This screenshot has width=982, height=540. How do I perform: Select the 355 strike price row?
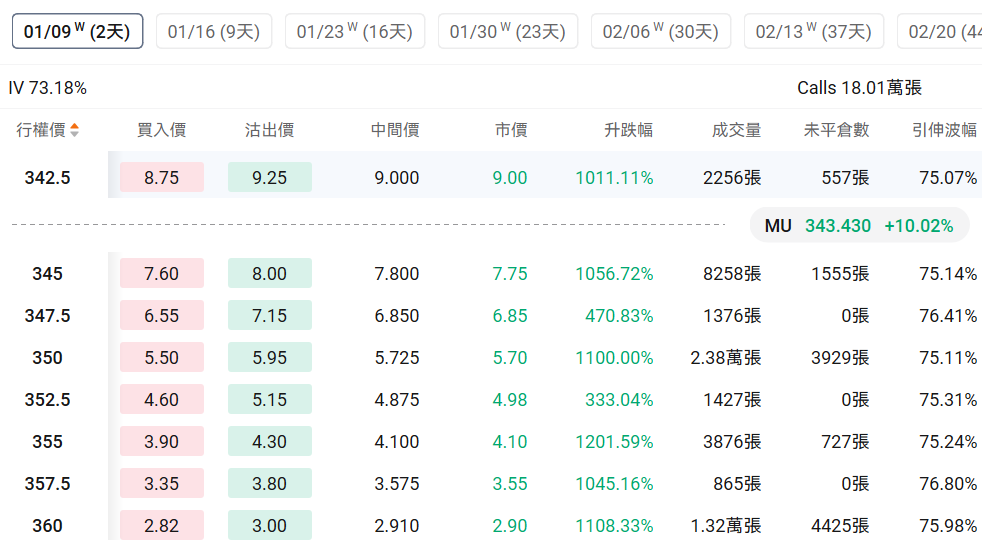(x=47, y=442)
